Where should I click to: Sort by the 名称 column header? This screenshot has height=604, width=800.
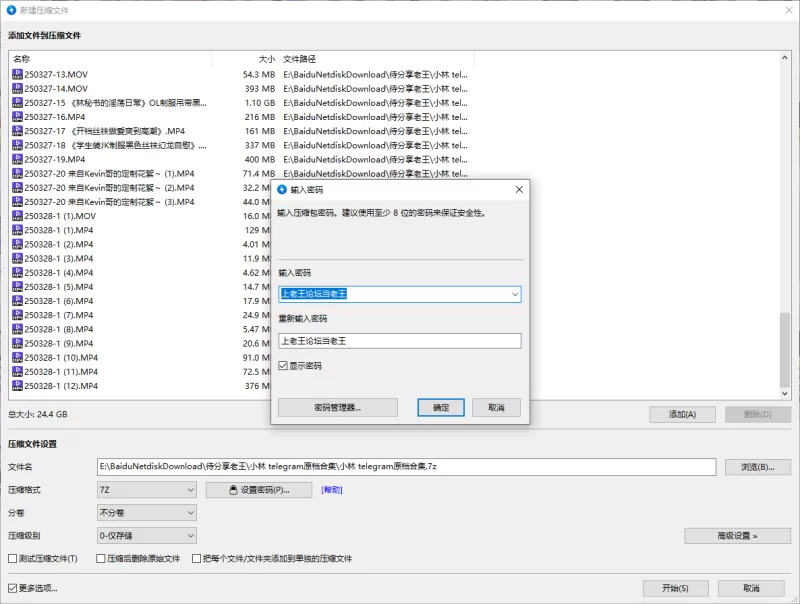pyautogui.click(x=21, y=59)
